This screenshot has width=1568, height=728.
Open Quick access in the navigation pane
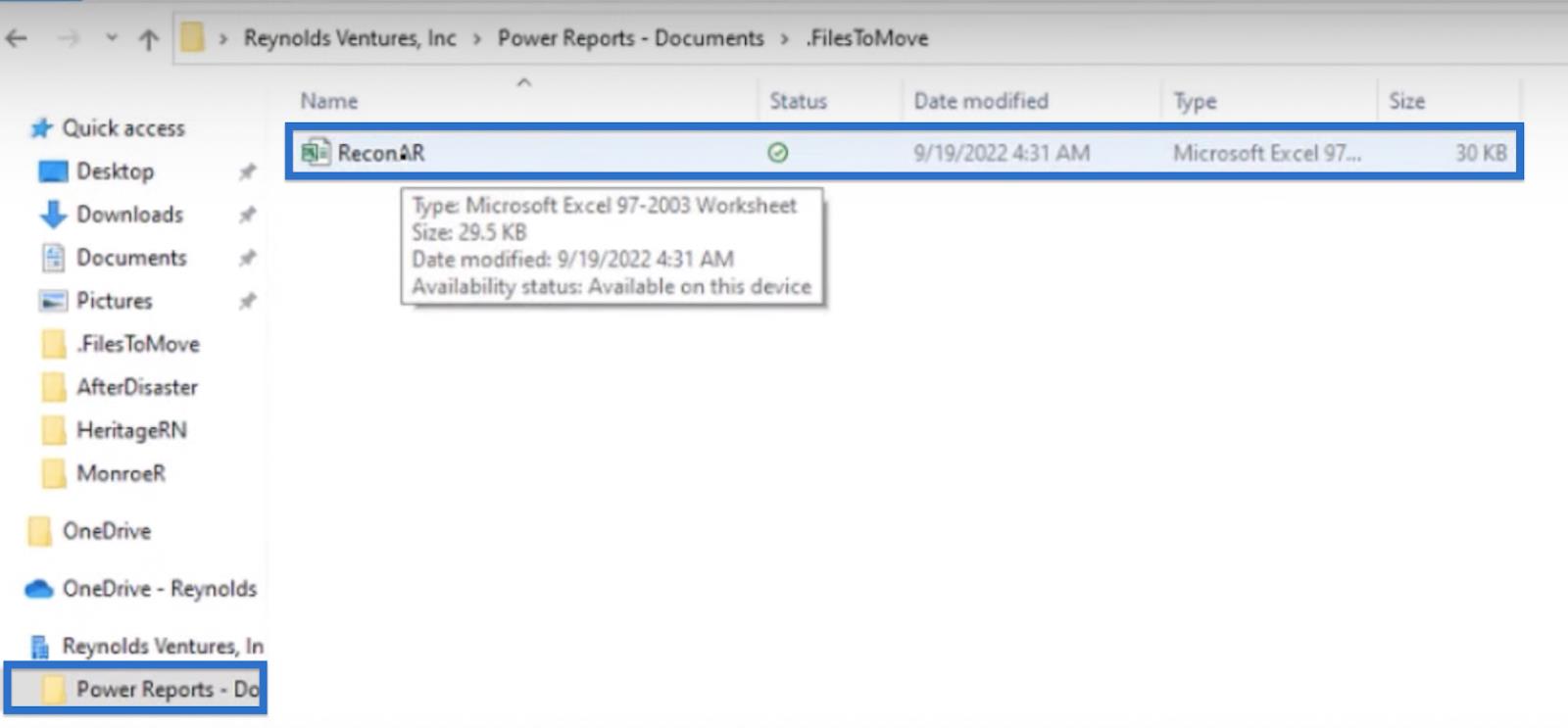[123, 128]
